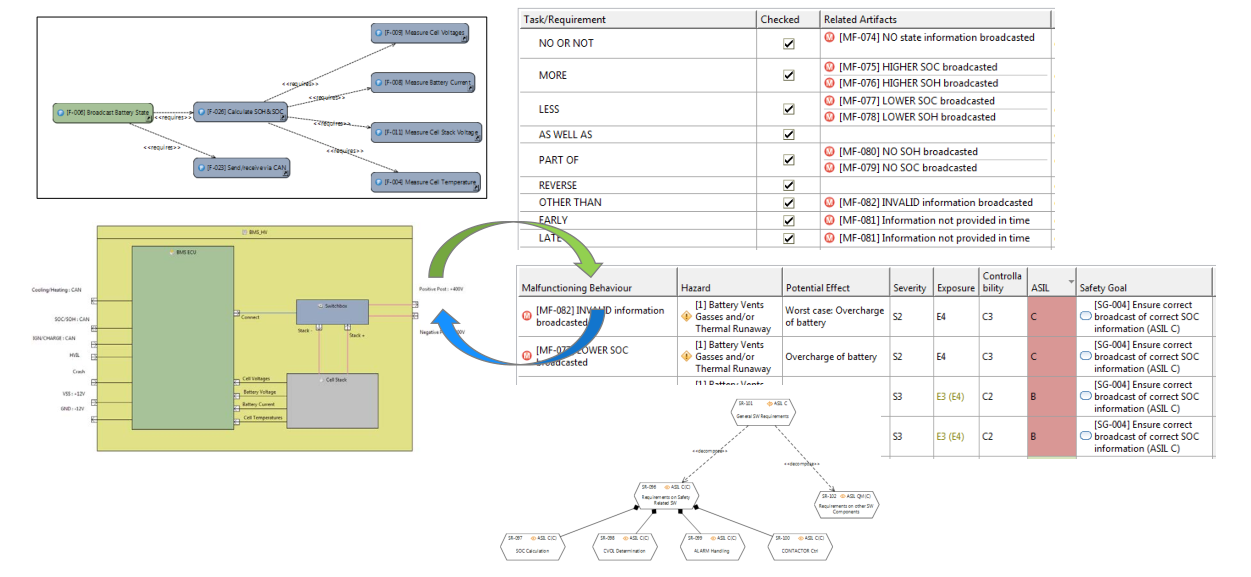The height and width of the screenshot is (577, 1251).
Task: Toggle the AS WELL AS checkbox
Action: click(x=789, y=134)
